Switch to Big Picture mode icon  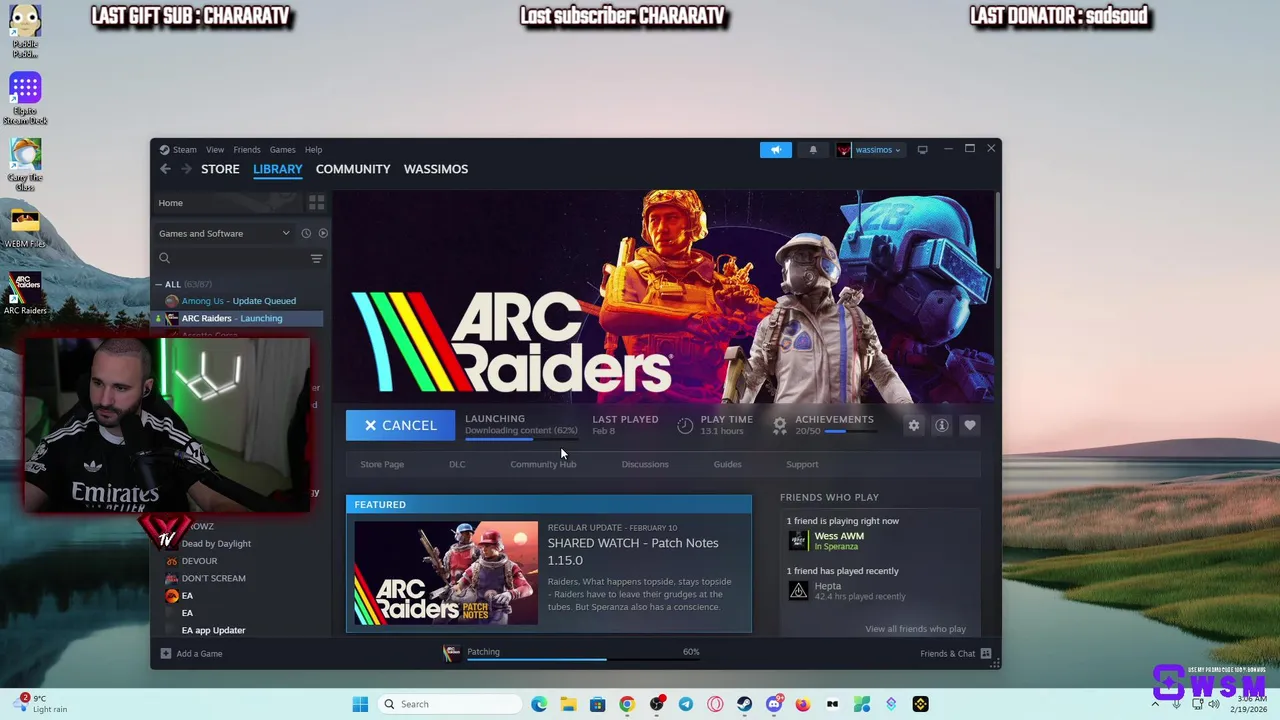[x=922, y=150]
